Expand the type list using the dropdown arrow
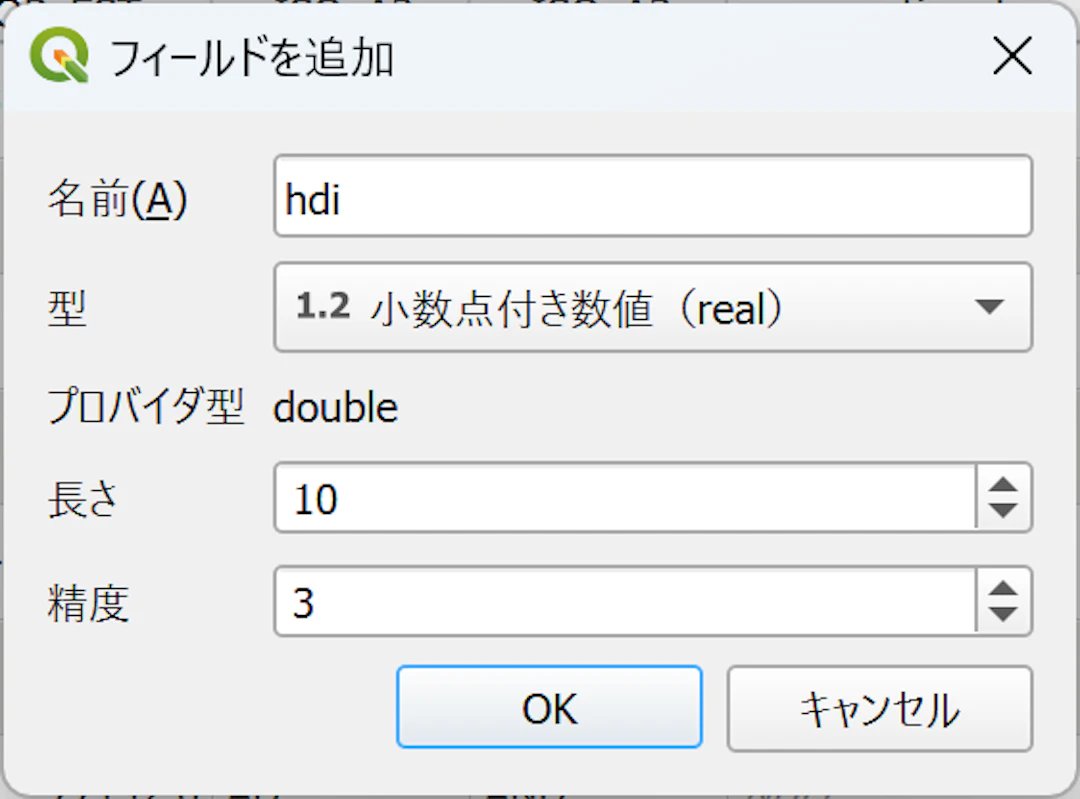Viewport: 1080px width, 799px height. (x=989, y=307)
